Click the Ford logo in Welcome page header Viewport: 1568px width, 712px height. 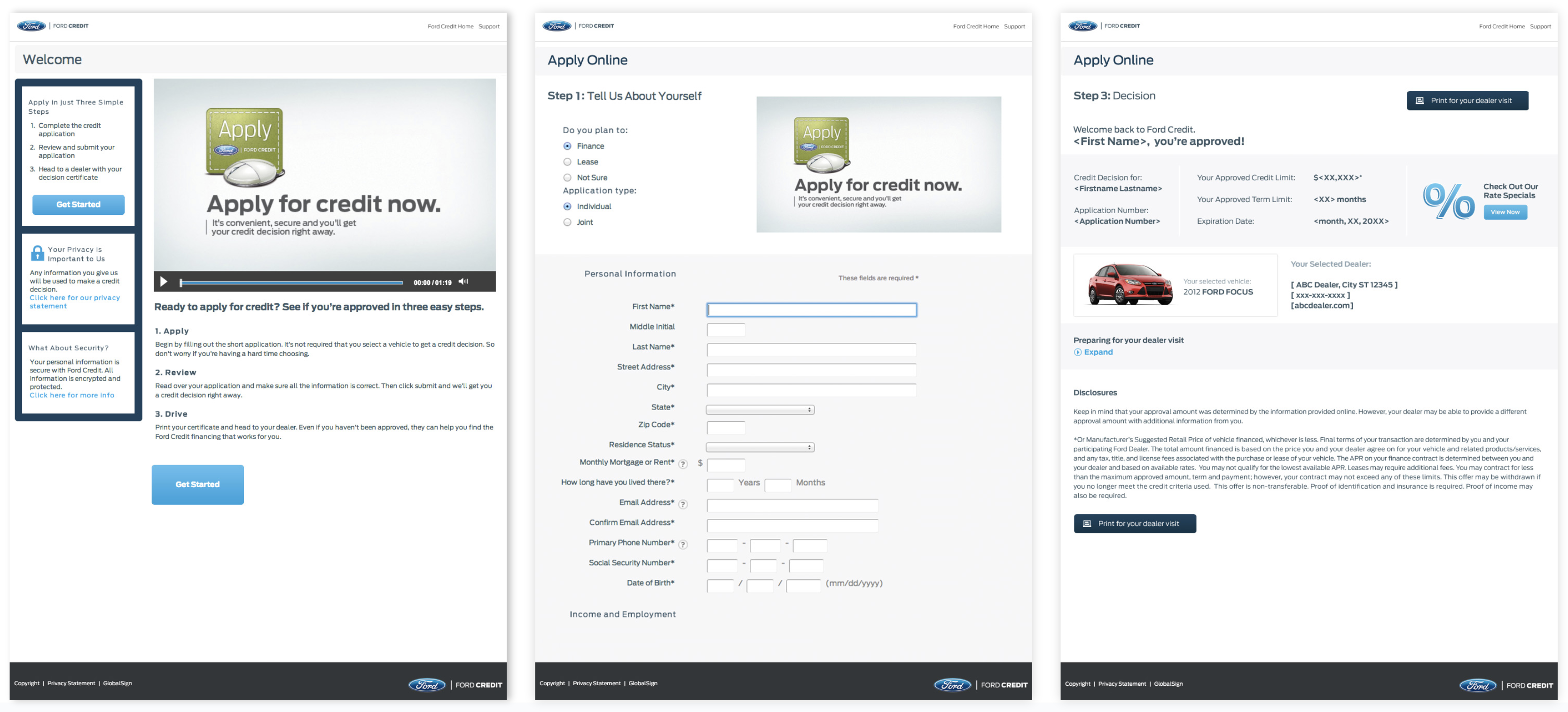coord(31,26)
